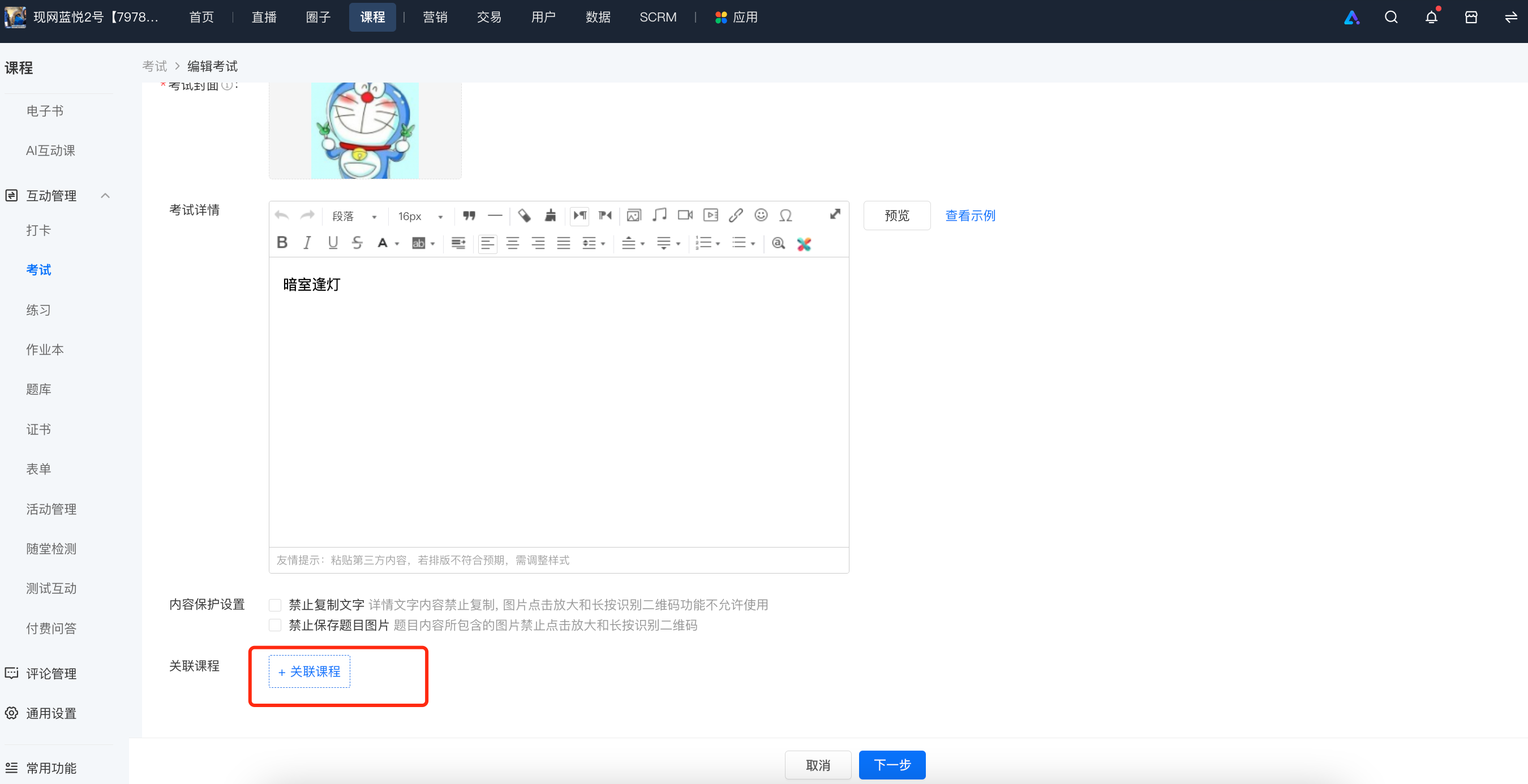1528x784 pixels.
Task: Click the Doraemon exam cover image
Action: pyautogui.click(x=365, y=131)
